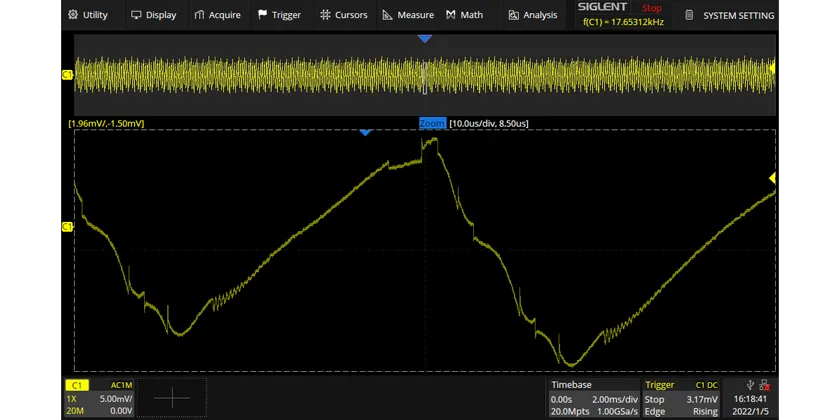The height and width of the screenshot is (420, 840).
Task: Click the USB status icon
Action: pos(750,385)
